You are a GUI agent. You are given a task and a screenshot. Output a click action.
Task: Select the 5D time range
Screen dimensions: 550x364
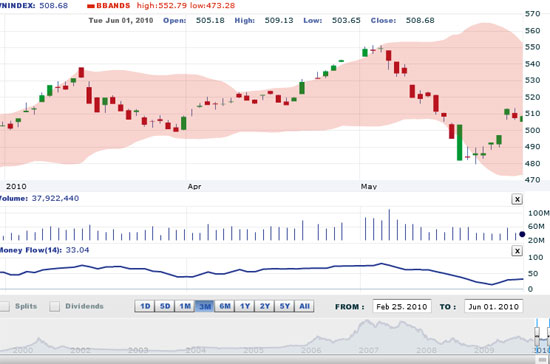click(x=165, y=306)
